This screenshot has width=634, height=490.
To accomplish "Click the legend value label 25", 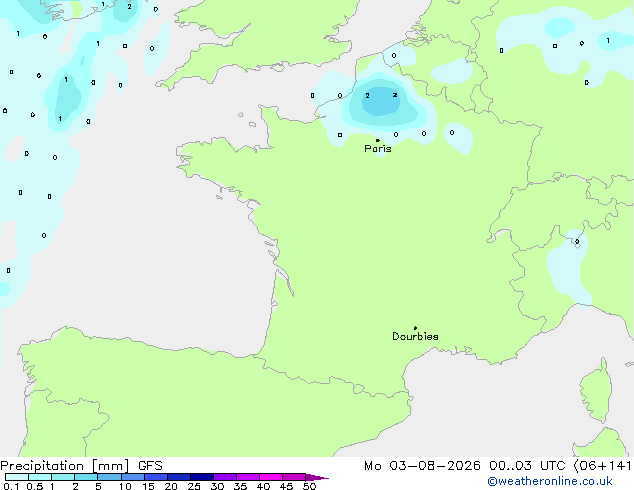I will (x=194, y=486).
